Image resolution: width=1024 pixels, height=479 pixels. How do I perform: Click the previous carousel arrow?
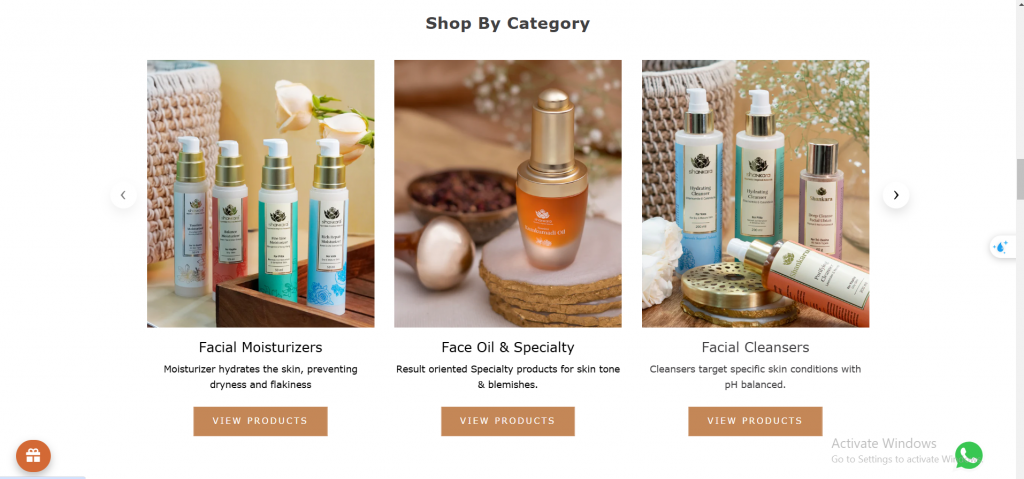coord(123,195)
